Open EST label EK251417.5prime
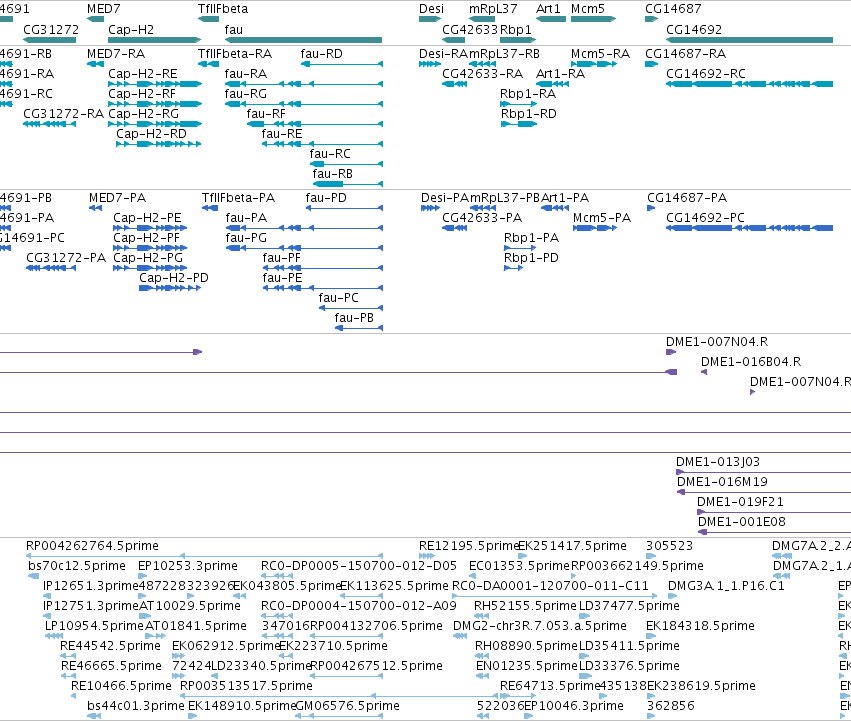 572,546
